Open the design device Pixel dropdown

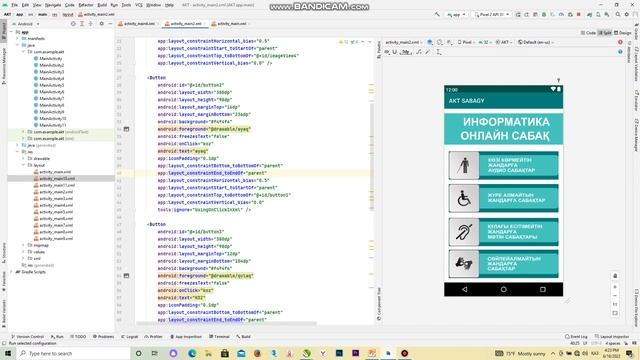click(466, 42)
